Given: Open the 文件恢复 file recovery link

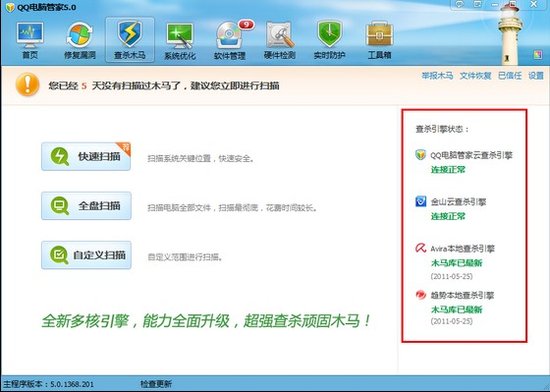Looking at the screenshot, I should coord(475,75).
